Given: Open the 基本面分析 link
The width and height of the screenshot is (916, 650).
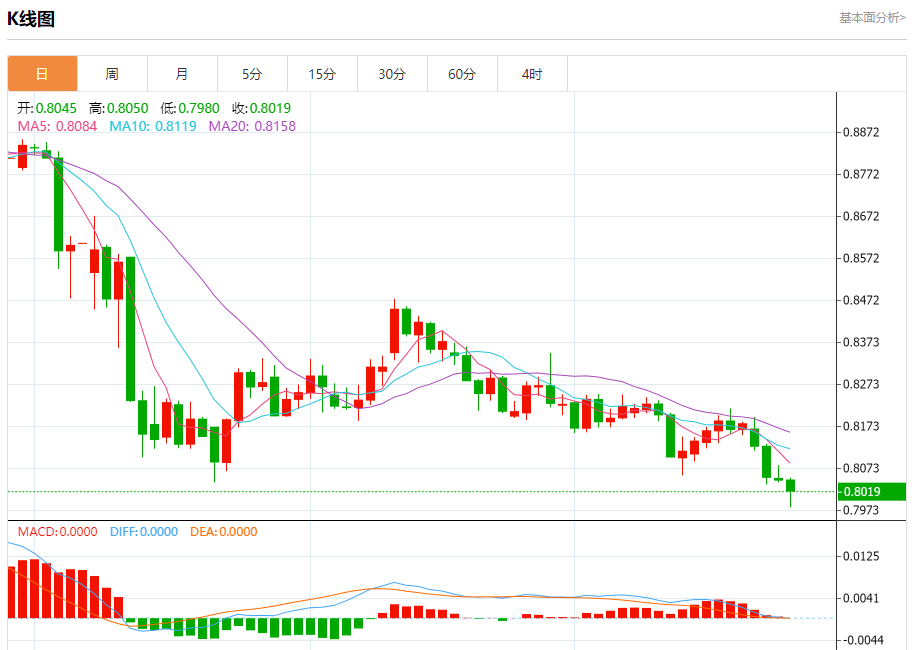Looking at the screenshot, I should tap(873, 18).
